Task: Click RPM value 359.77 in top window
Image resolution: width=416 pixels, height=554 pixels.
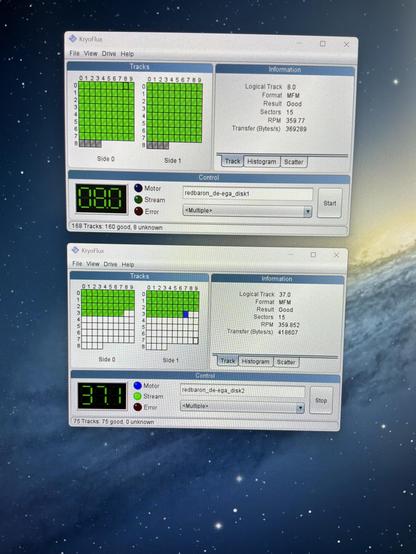Action: tap(295, 120)
